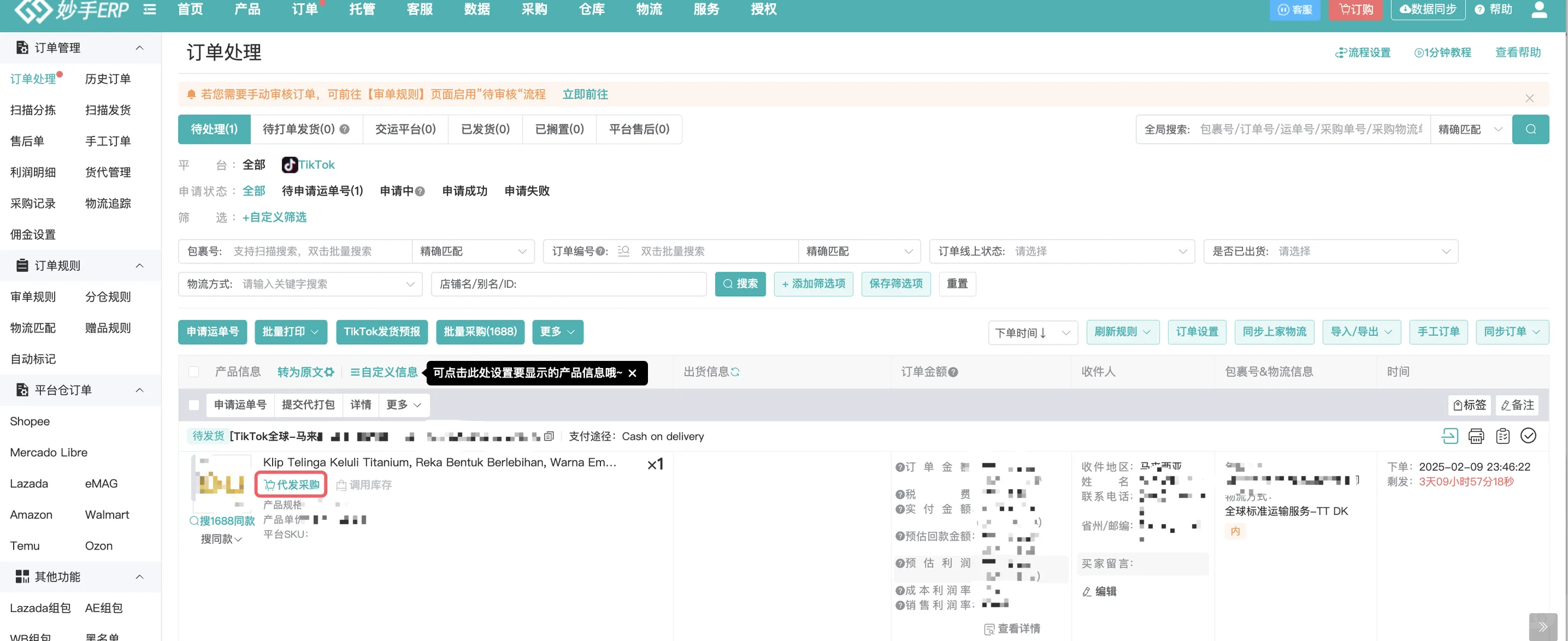
Task: Click the printer icon on the order row
Action: pyautogui.click(x=1476, y=436)
